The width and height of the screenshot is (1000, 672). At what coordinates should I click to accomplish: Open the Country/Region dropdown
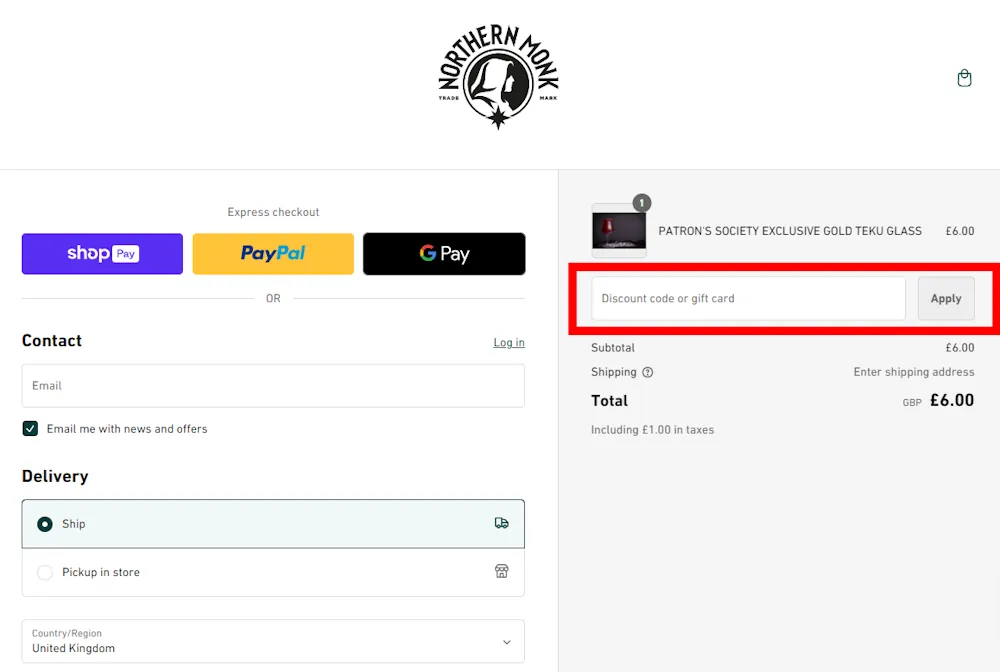(x=273, y=641)
